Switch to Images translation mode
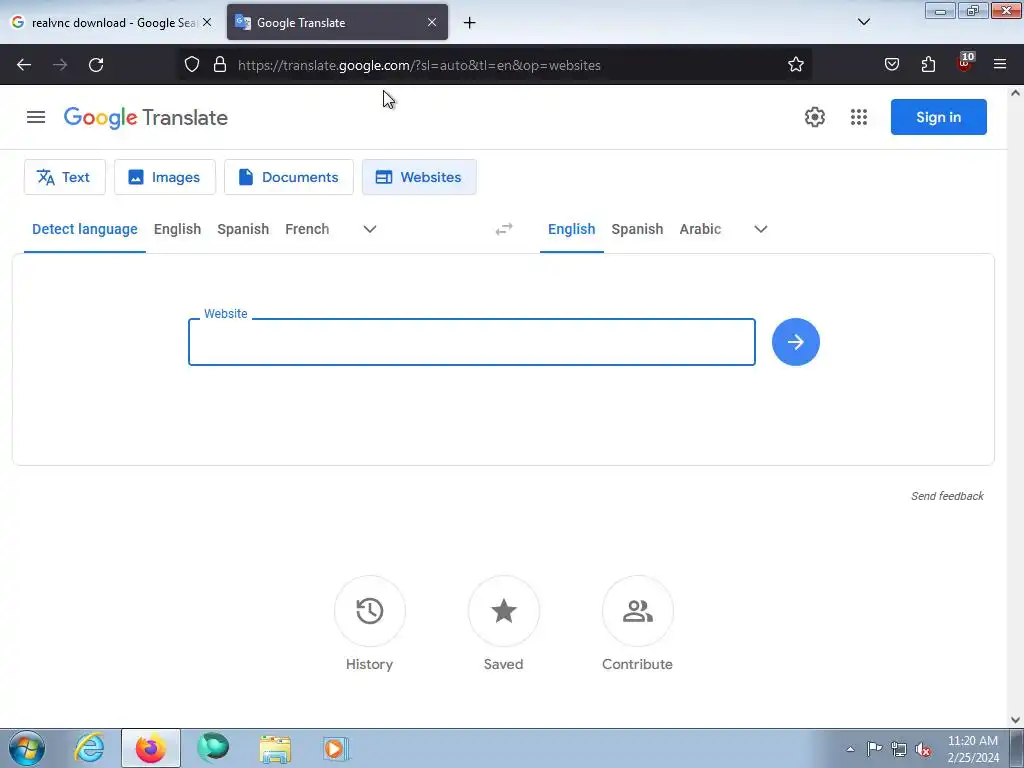This screenshot has width=1024, height=768. coord(165,177)
